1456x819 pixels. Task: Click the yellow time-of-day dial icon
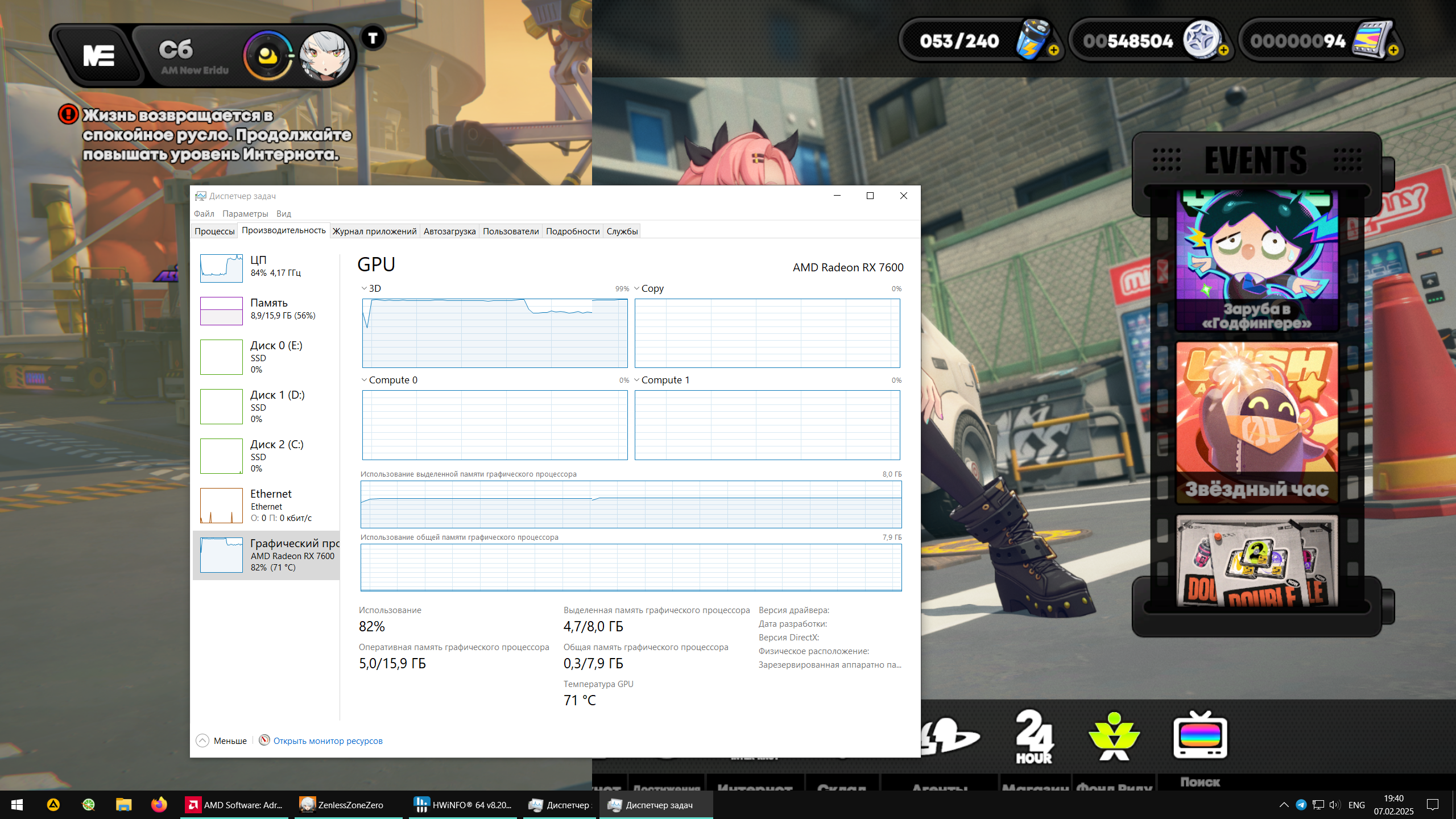pyautogui.click(x=268, y=56)
